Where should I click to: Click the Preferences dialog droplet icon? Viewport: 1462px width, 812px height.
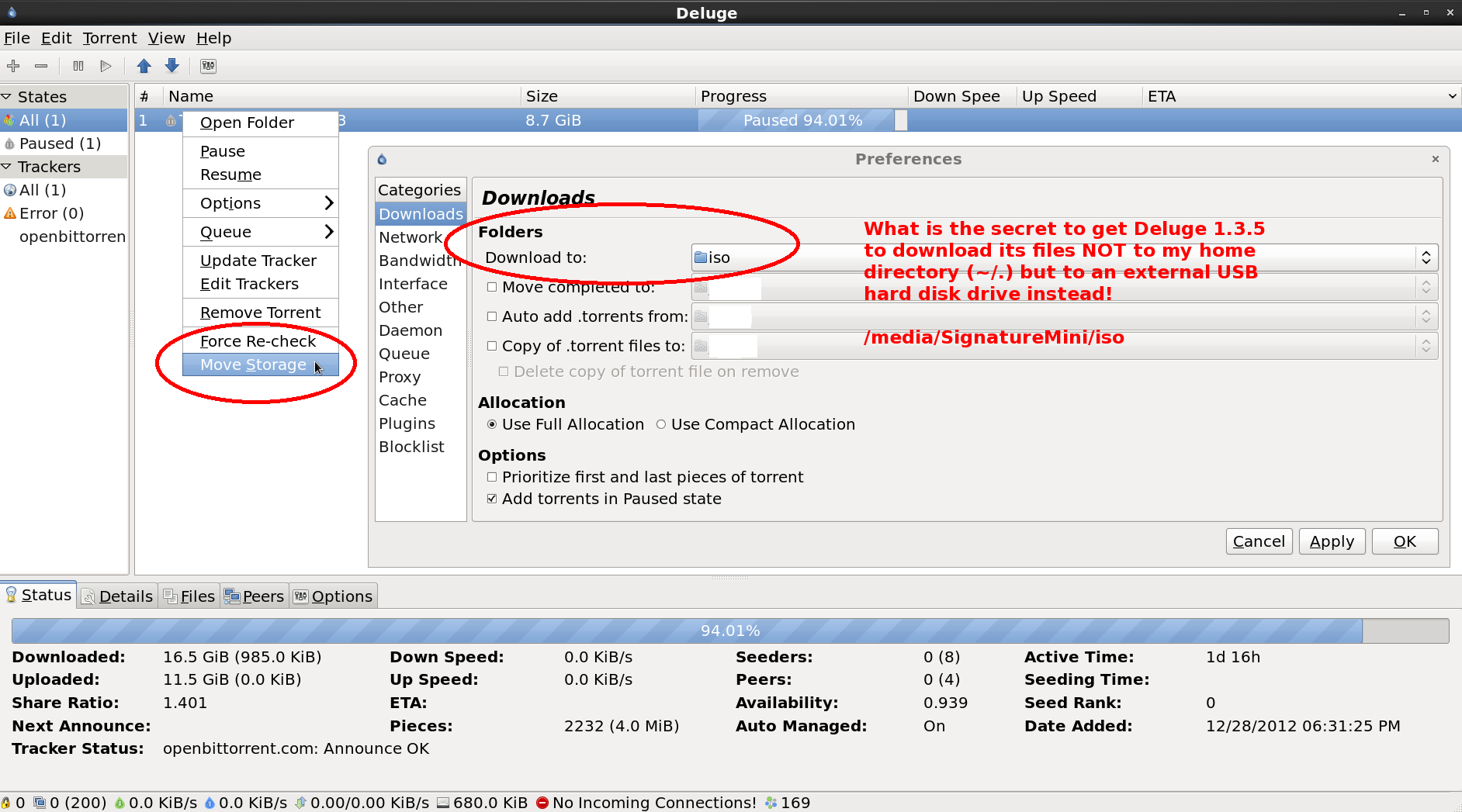coord(382,159)
